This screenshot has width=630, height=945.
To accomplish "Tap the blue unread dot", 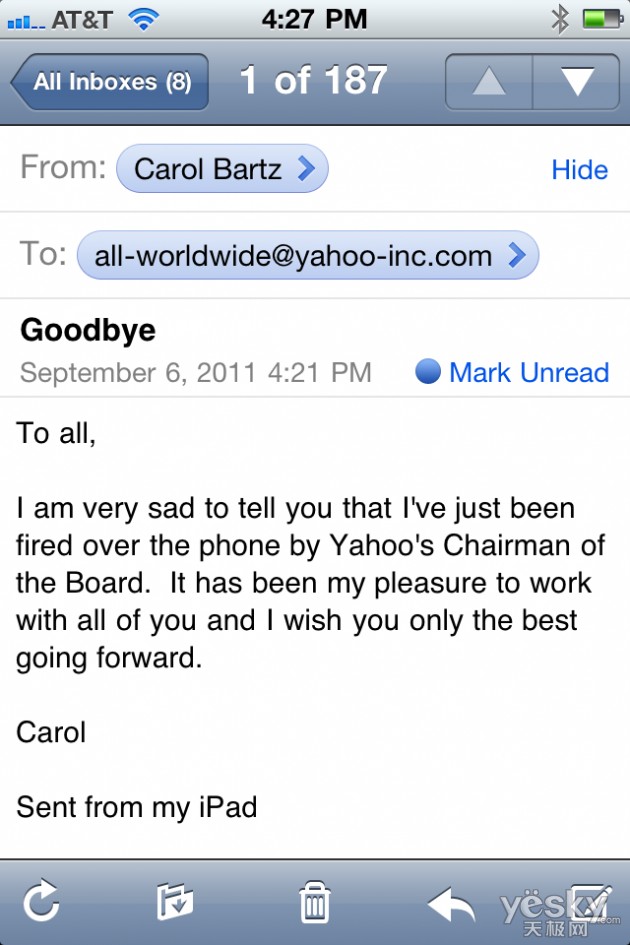I will pyautogui.click(x=428, y=371).
